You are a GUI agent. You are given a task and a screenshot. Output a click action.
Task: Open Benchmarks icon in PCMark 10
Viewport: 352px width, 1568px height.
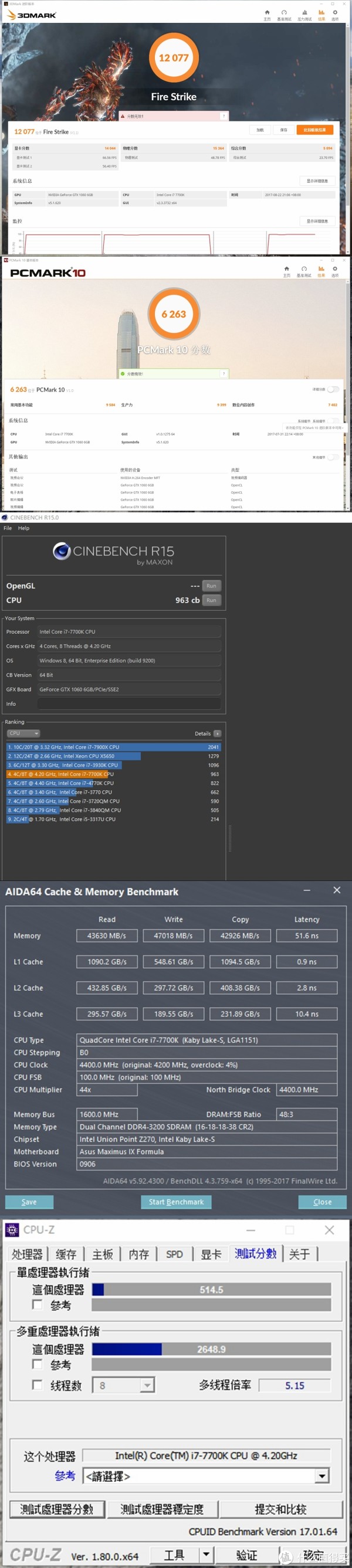click(x=304, y=268)
